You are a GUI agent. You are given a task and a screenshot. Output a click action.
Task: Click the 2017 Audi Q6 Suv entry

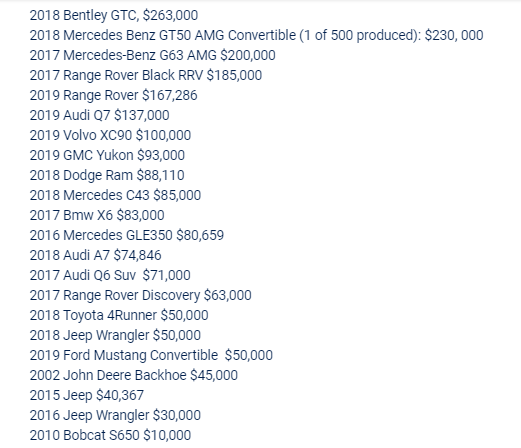[110, 275]
